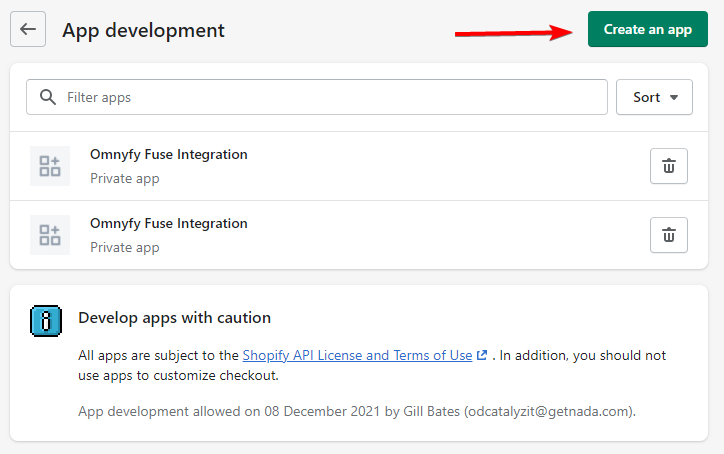Open the Sort dropdown
Screen dimensions: 724x454
(x=654, y=97)
